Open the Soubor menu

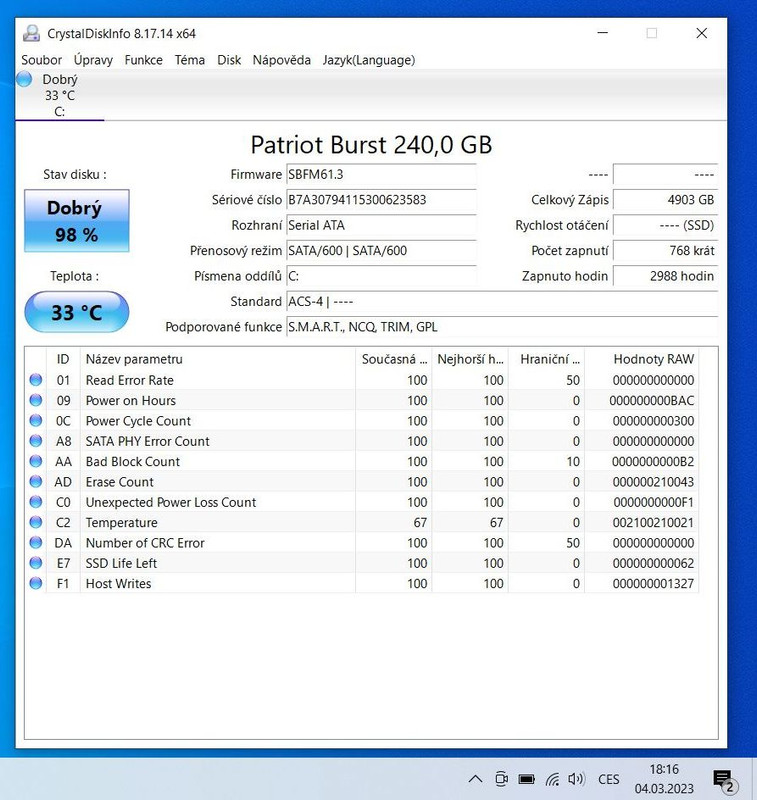point(41,60)
